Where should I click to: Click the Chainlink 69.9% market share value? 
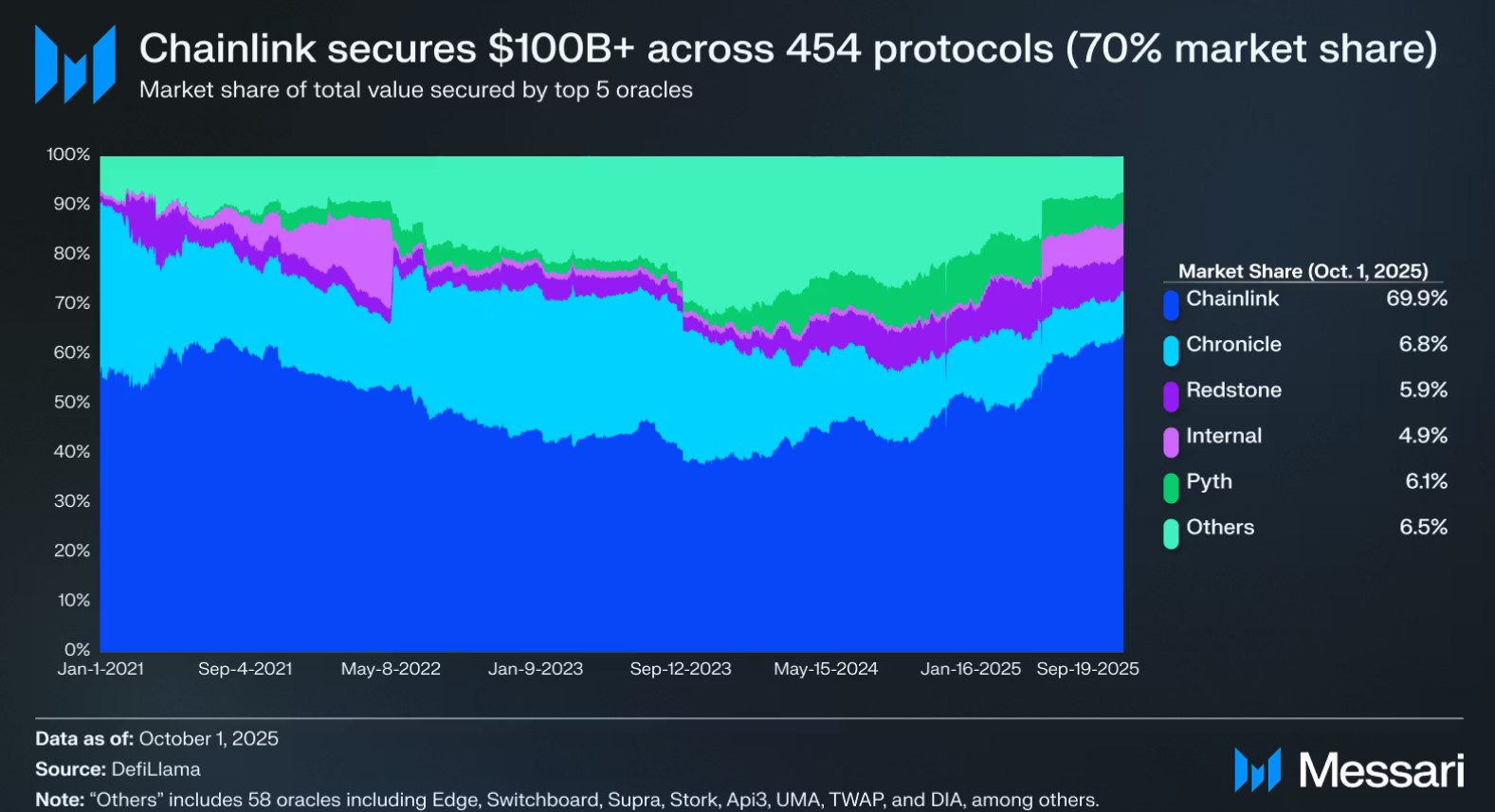click(x=1416, y=298)
